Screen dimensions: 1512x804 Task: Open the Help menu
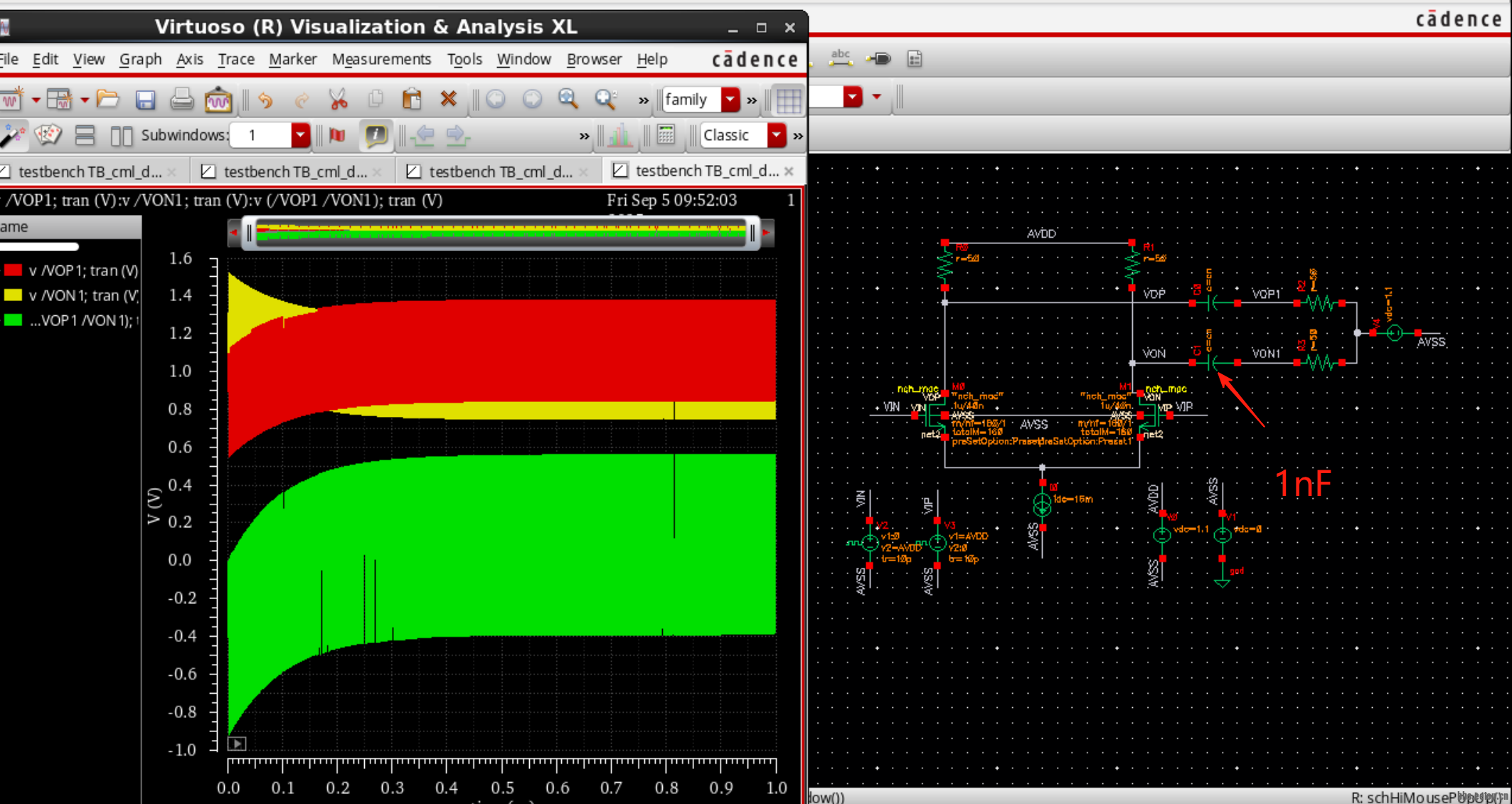click(x=651, y=59)
